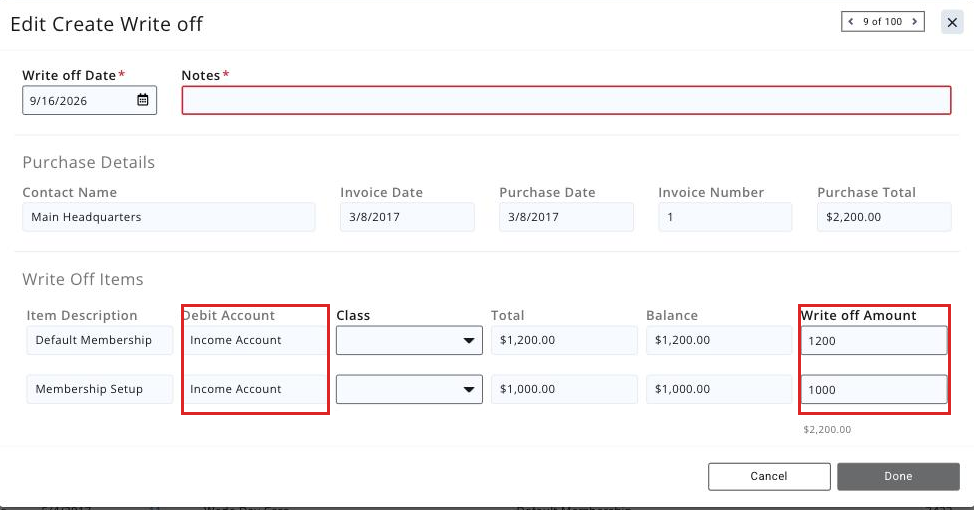Go to next record arrow

click(914, 22)
